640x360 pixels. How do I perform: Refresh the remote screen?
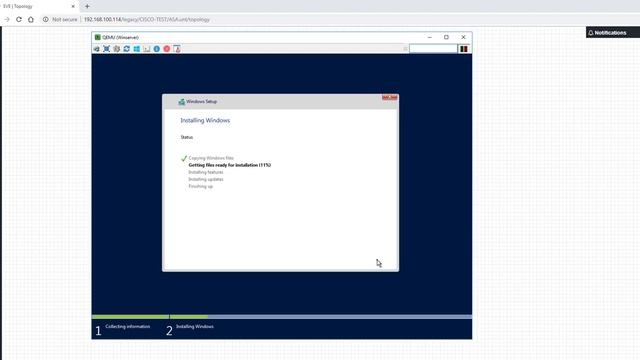(127, 49)
